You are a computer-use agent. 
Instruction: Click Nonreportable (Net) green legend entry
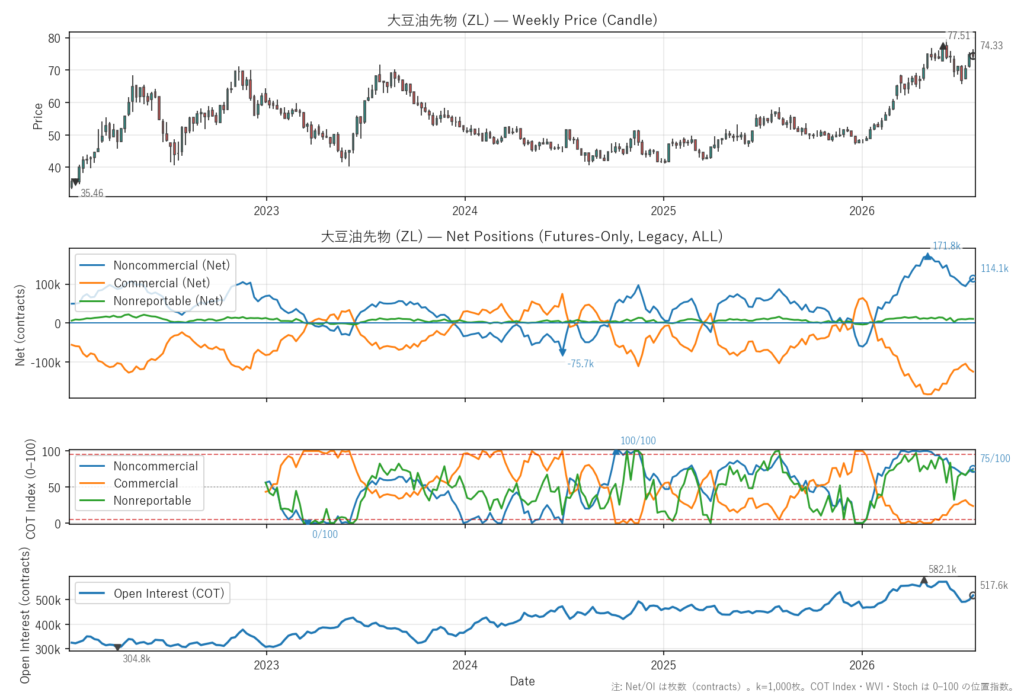tap(152, 301)
